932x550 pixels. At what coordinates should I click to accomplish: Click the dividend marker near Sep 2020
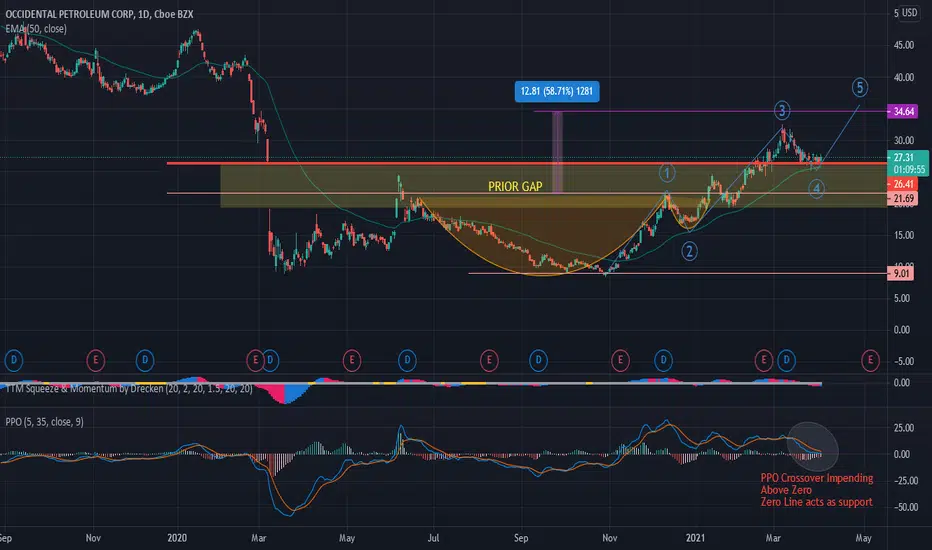tap(539, 360)
